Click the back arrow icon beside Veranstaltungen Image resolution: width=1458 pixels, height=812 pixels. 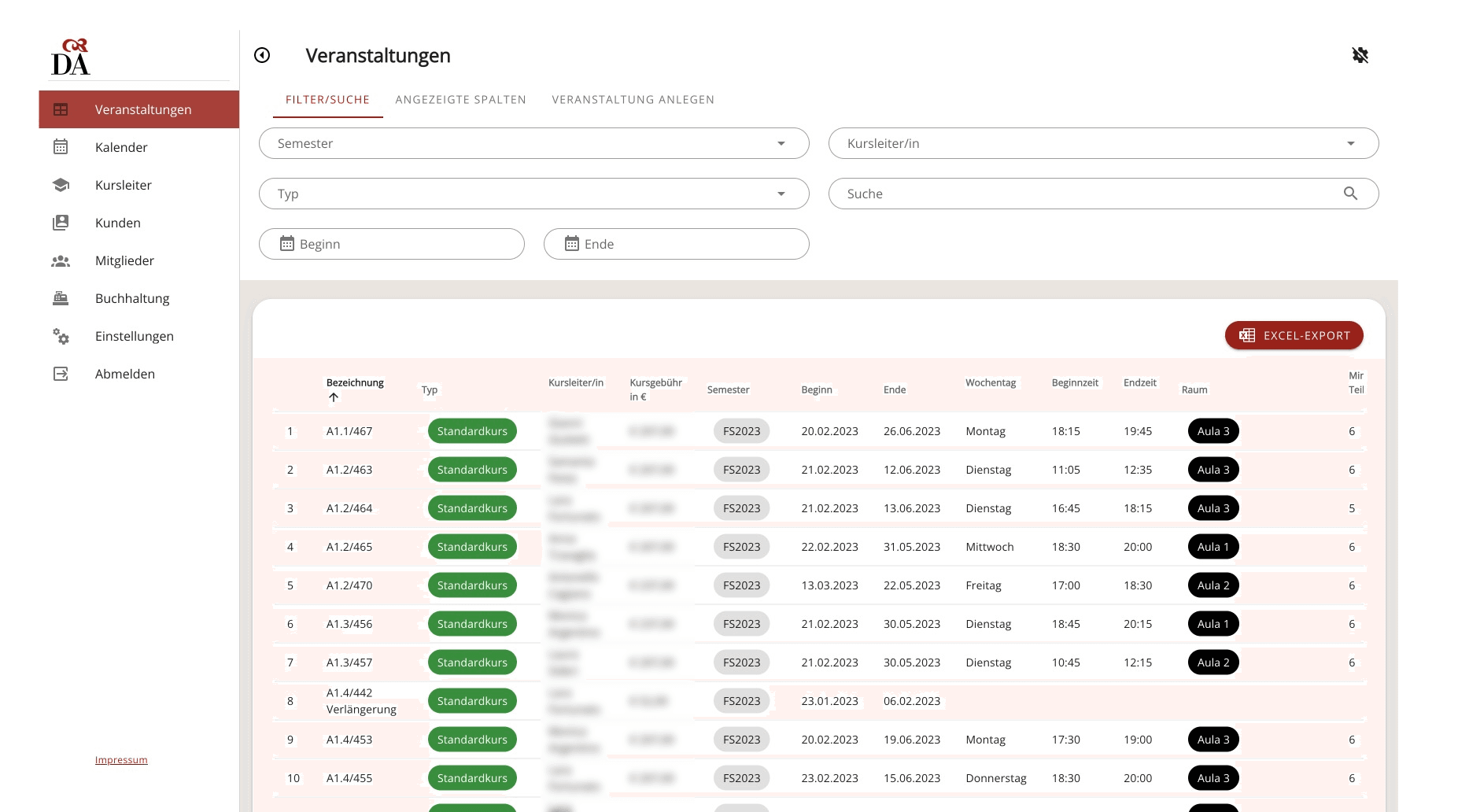(x=262, y=55)
